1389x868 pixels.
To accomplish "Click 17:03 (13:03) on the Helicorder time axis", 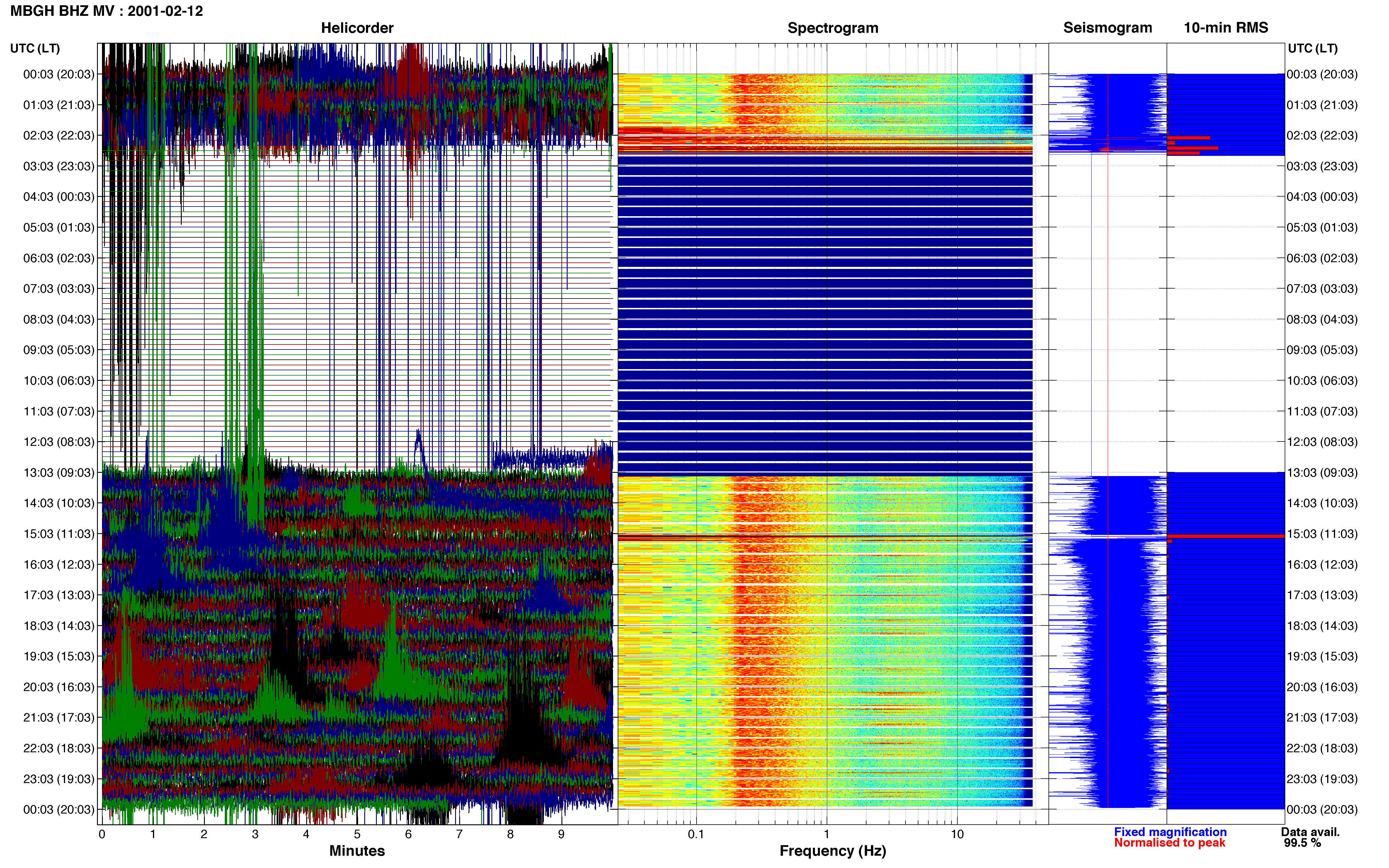I will (59, 595).
